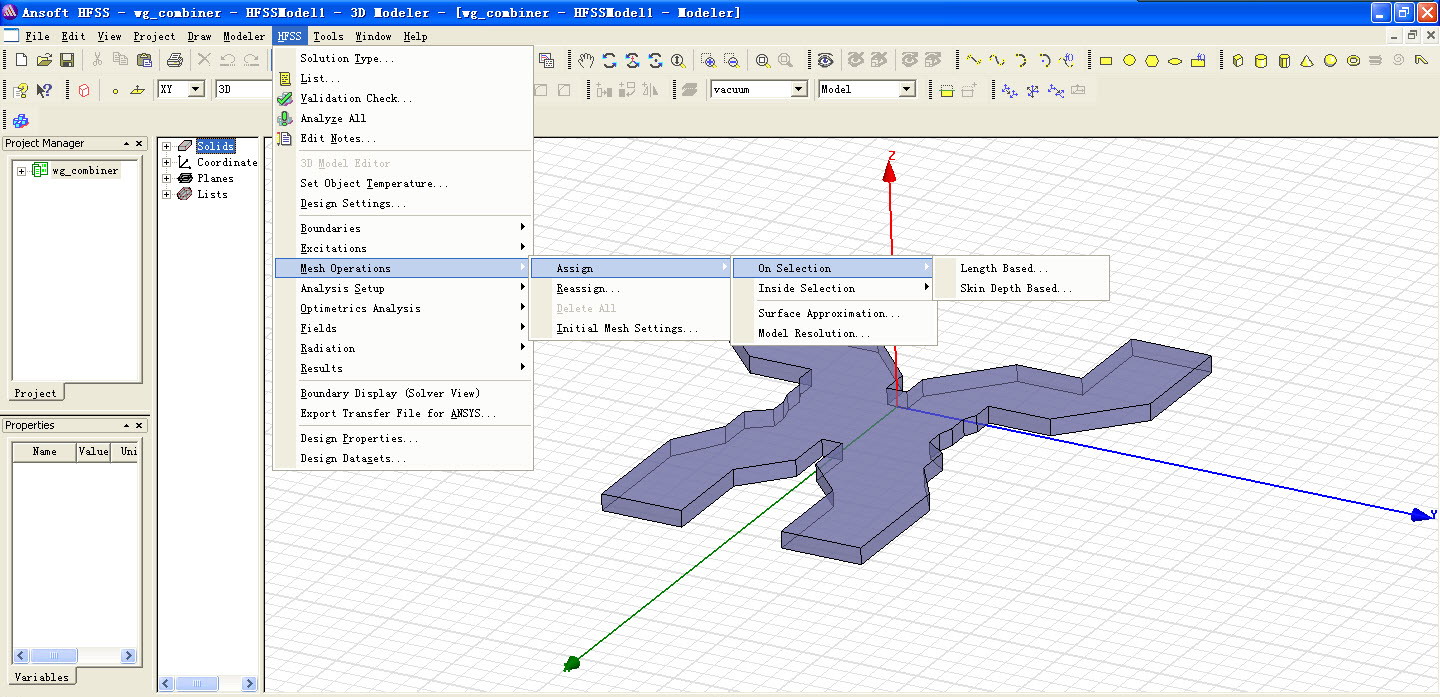Click the Properties panel horizontal scrollbar
This screenshot has width=1440, height=697.
point(75,656)
